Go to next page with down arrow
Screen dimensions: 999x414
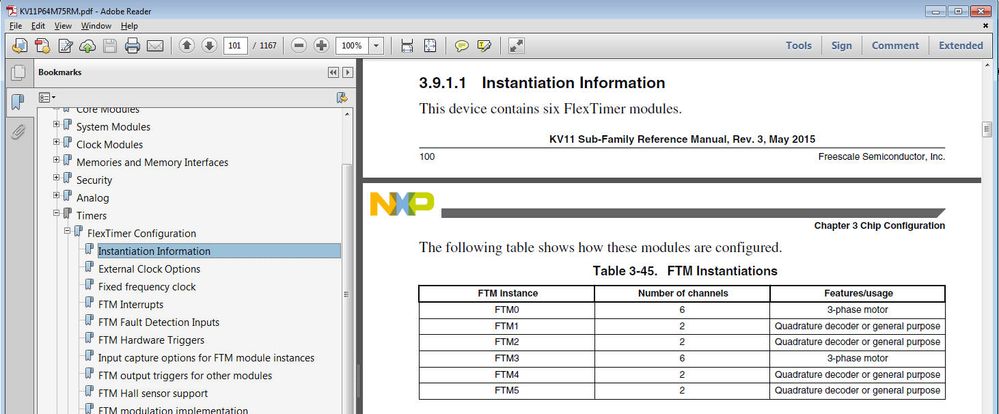point(209,45)
